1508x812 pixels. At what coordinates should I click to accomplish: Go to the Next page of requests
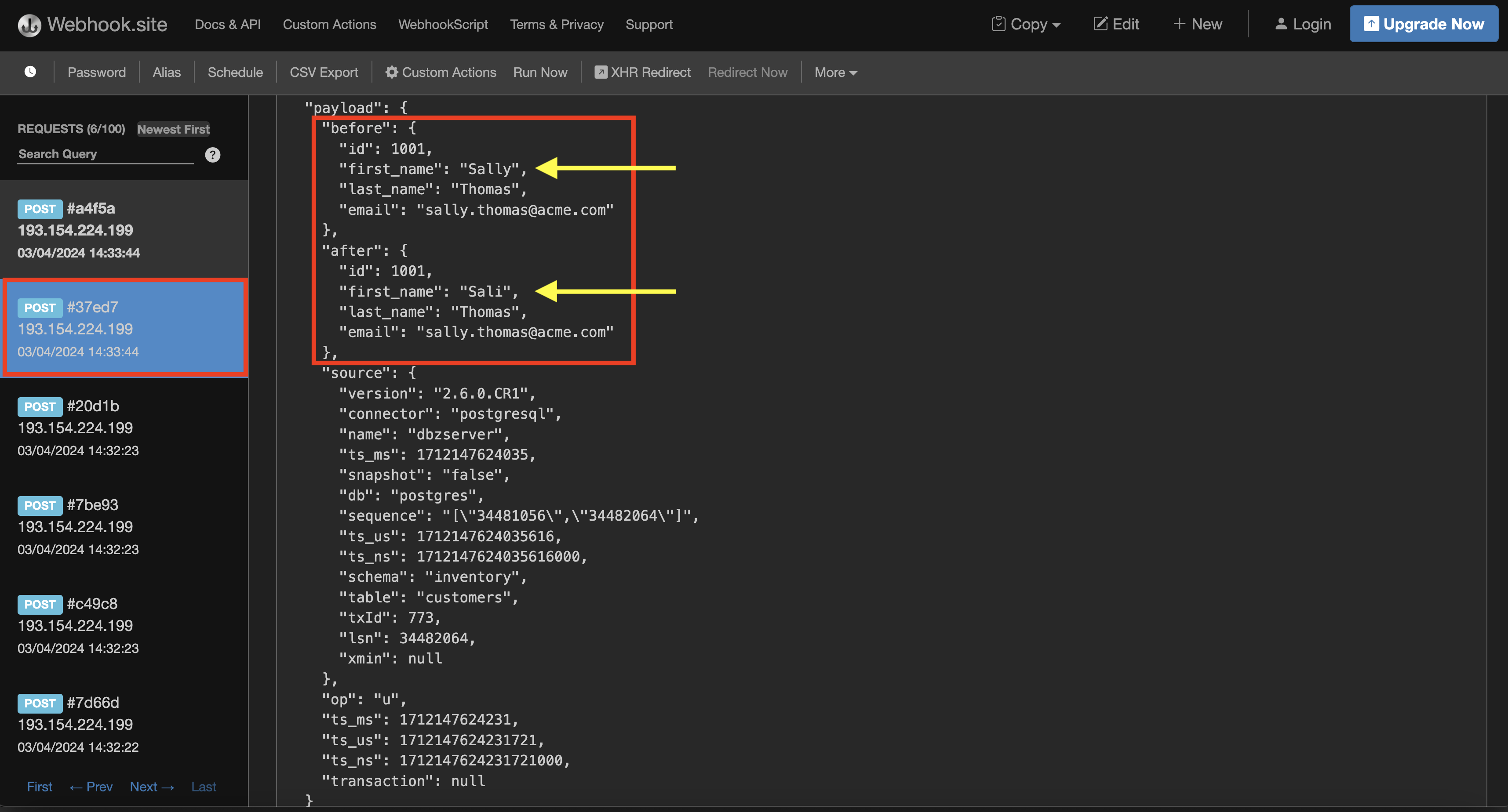tap(152, 787)
